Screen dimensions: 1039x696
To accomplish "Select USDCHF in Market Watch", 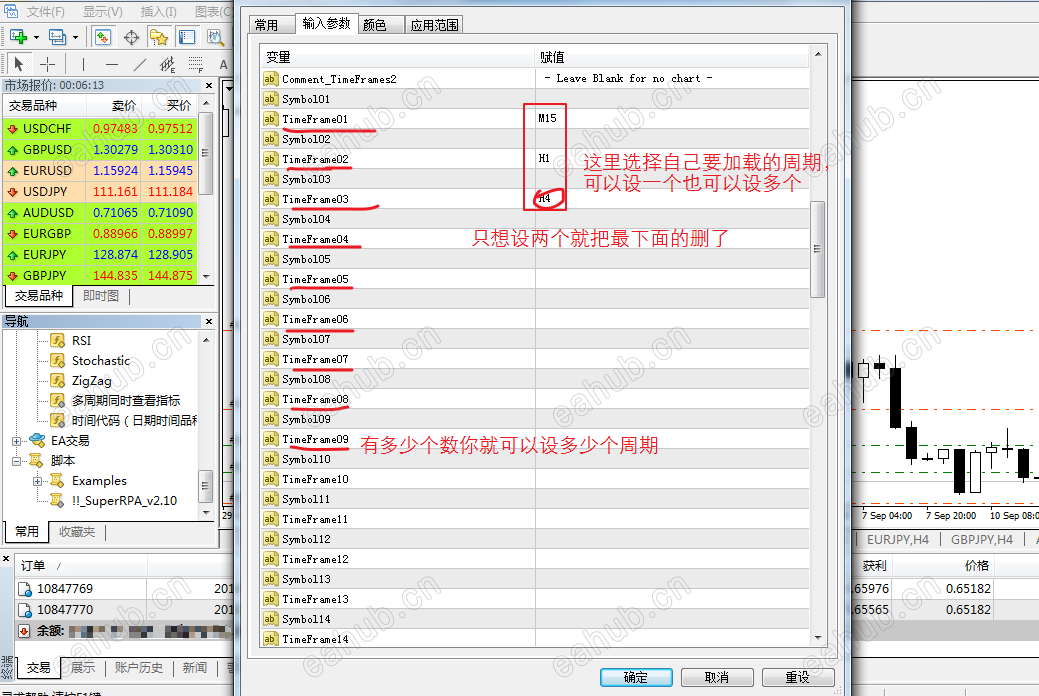I will click(100, 129).
